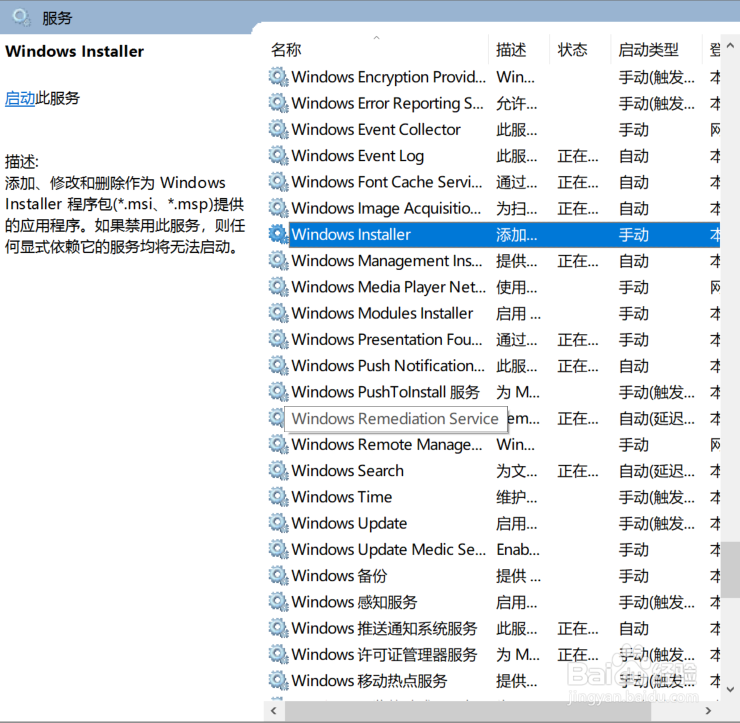The width and height of the screenshot is (740, 723).
Task: Select Windows Remediation Service name
Action: (395, 419)
